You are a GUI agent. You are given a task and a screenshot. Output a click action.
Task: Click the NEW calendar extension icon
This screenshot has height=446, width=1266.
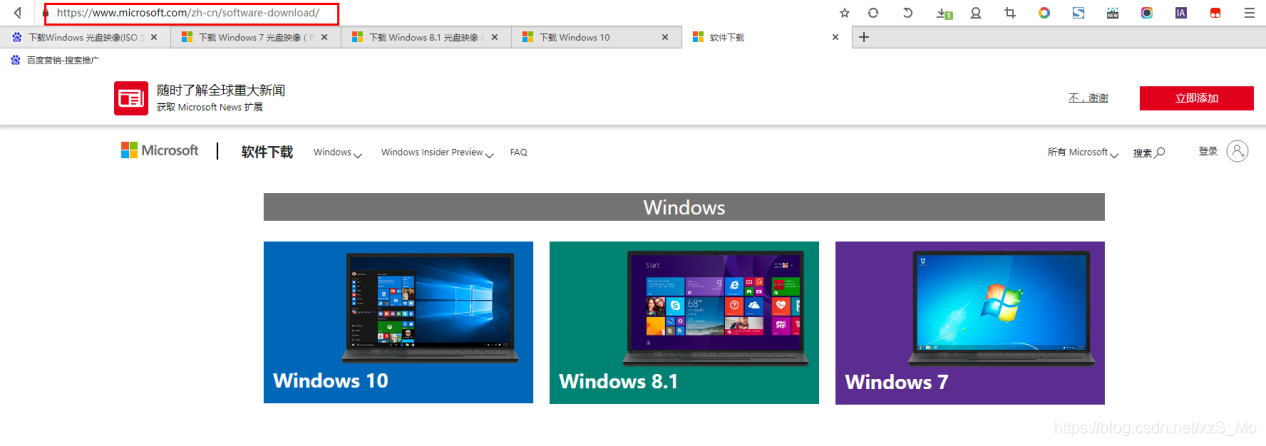pyautogui.click(x=1112, y=13)
